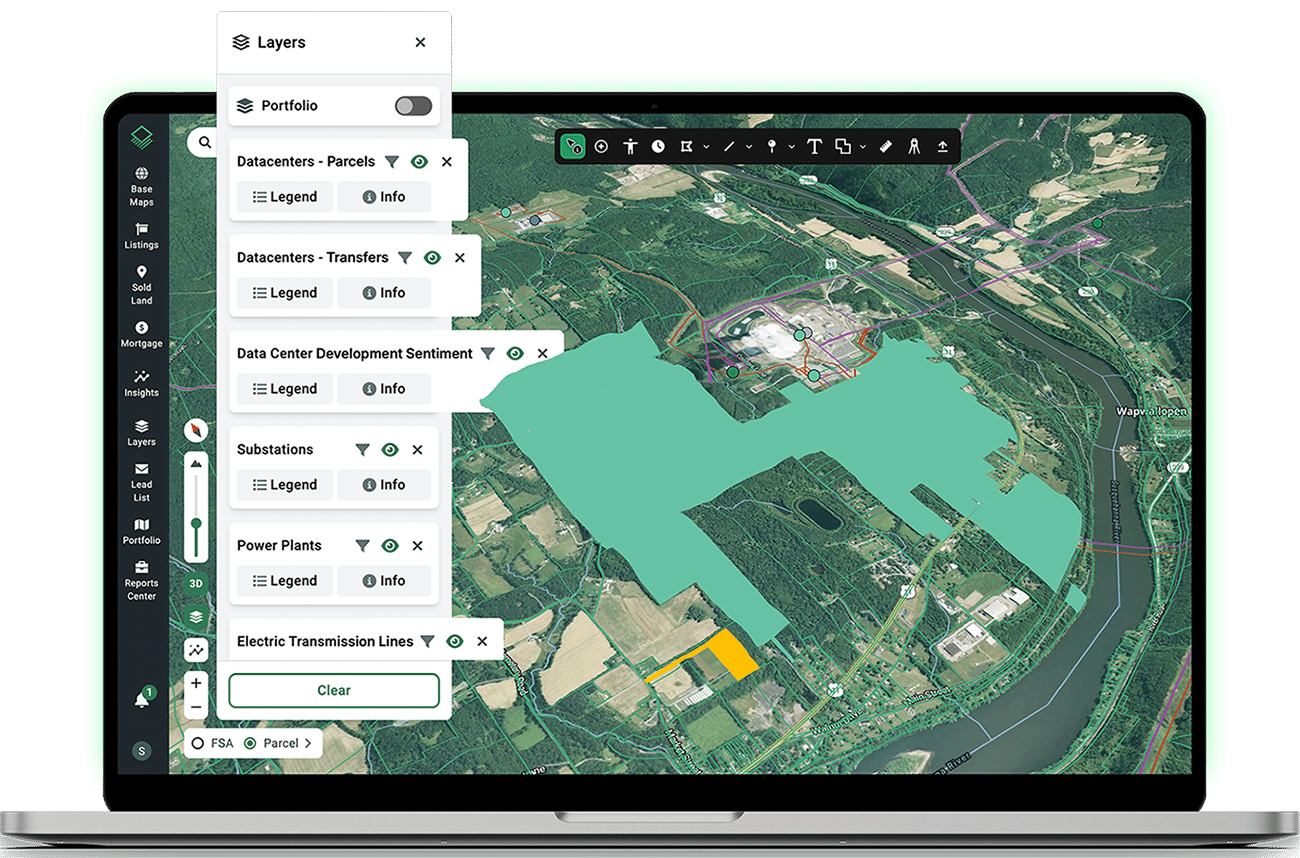Open Sold Land in the sidebar
The image size is (1300, 858).
[141, 285]
